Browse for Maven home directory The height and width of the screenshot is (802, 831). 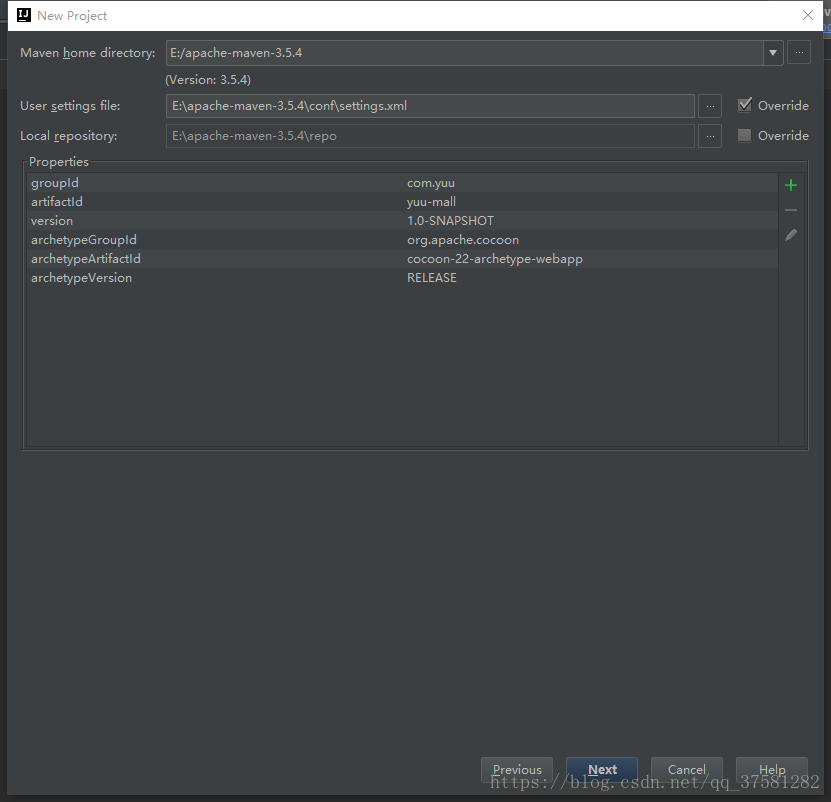(799, 52)
